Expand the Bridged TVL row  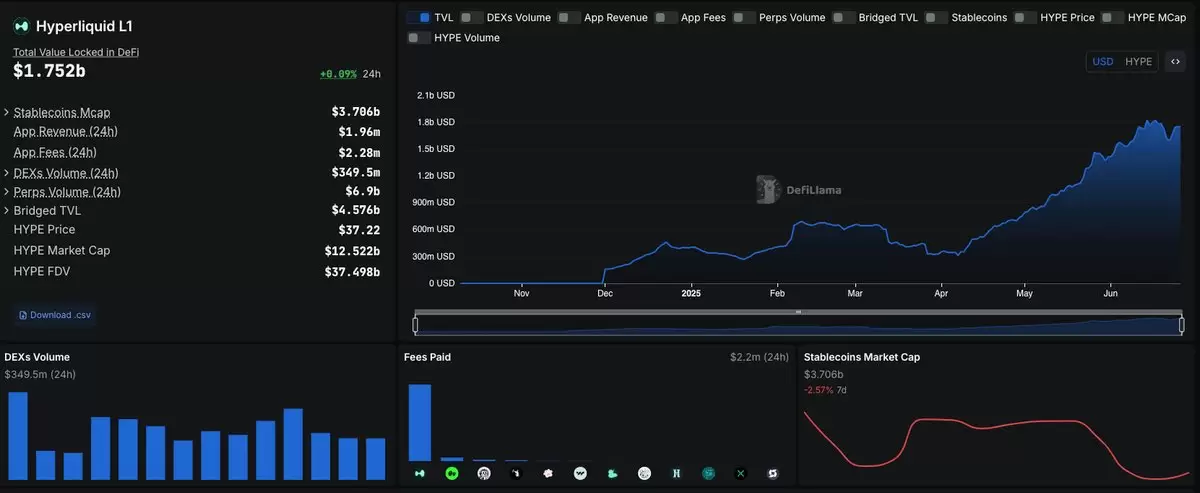pyautogui.click(x=7, y=211)
